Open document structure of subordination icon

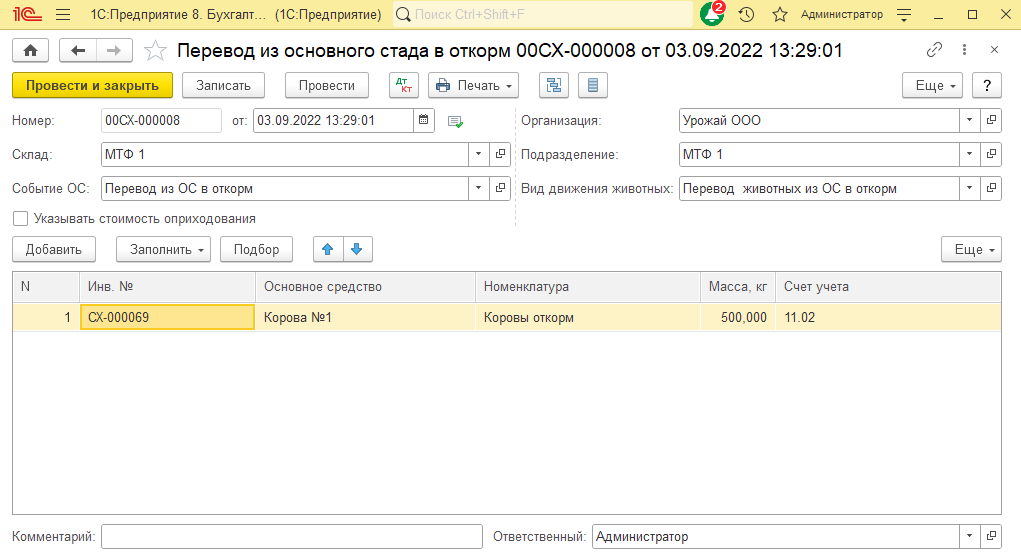(x=553, y=85)
